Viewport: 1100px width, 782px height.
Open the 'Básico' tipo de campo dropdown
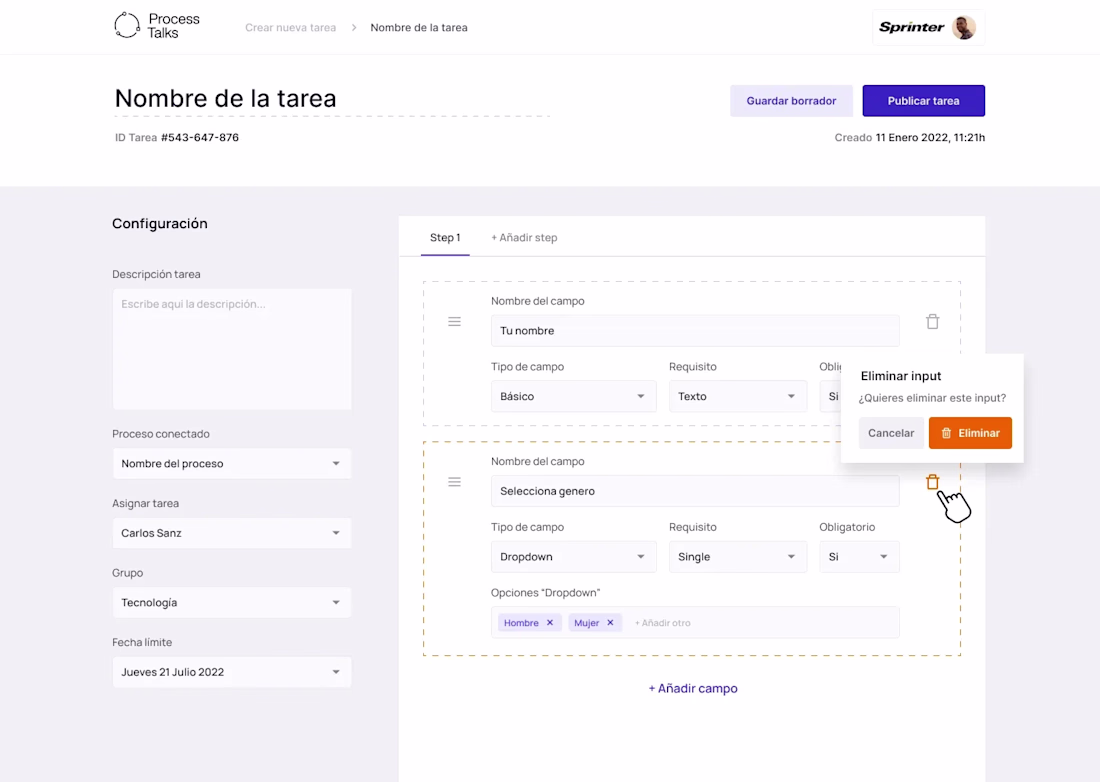tap(573, 396)
